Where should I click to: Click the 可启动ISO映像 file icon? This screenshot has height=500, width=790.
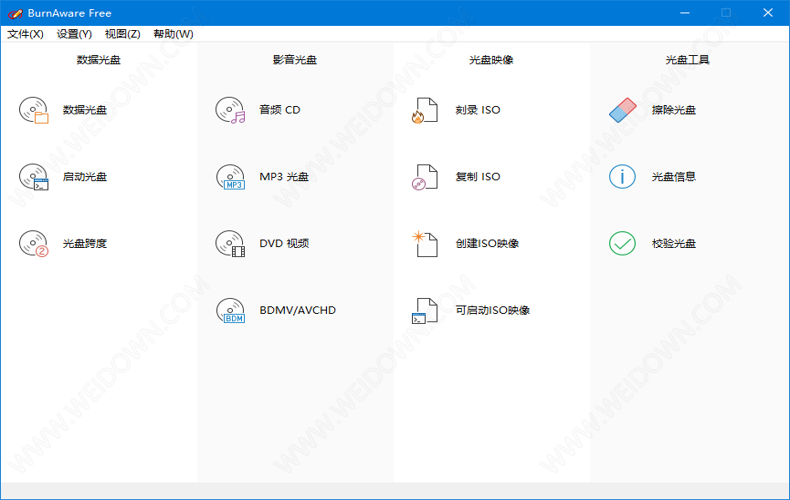[425, 310]
